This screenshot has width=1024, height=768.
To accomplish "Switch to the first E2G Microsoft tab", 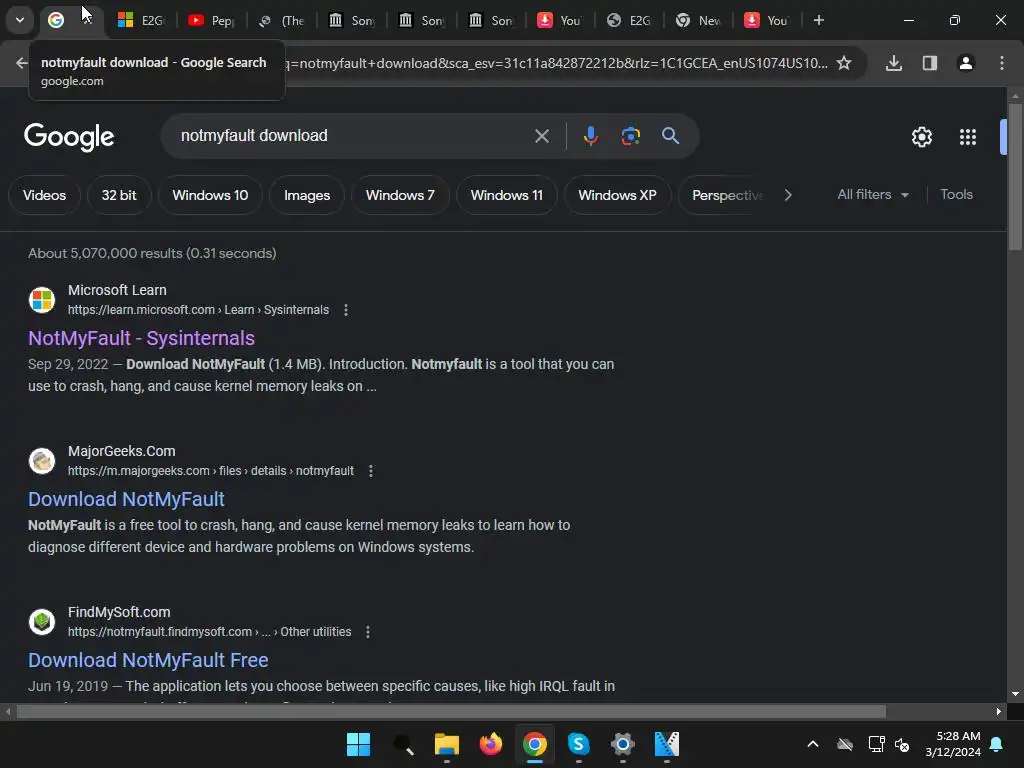I will (140, 20).
